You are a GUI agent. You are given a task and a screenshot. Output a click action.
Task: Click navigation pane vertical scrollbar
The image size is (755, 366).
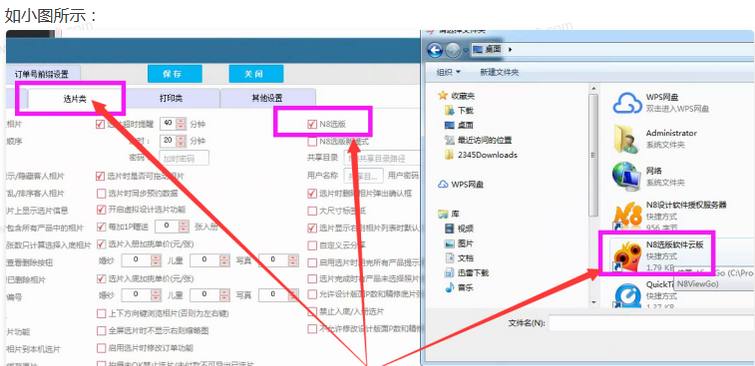(593, 154)
